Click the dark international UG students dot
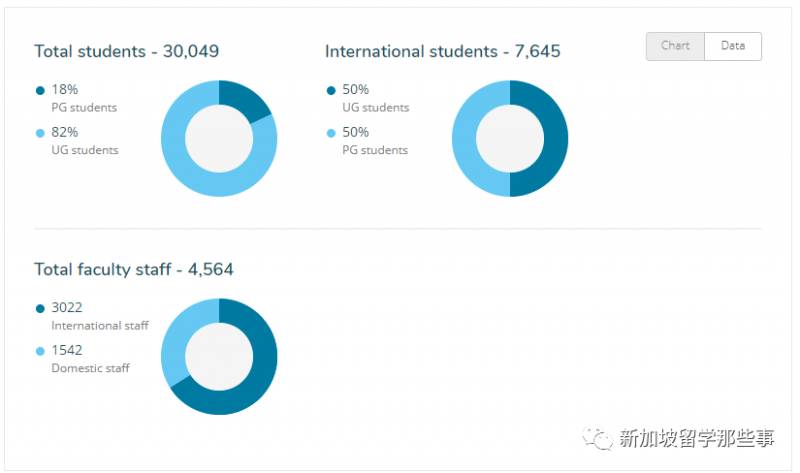Viewport: 800px width, 473px height. [331, 90]
